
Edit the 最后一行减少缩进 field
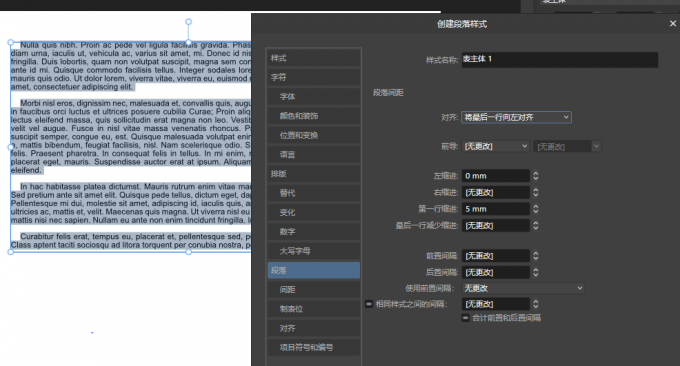pyautogui.click(x=495, y=225)
